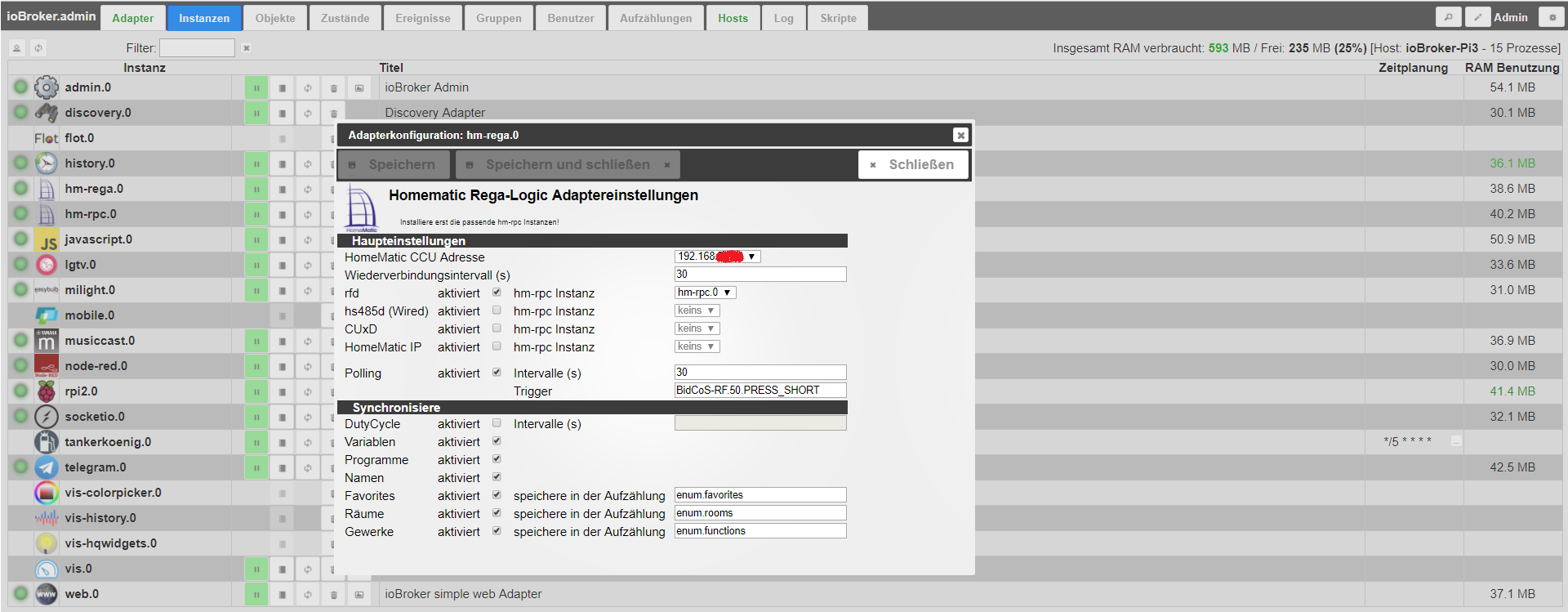Viewport: 1568px width, 612px height.
Task: Switch to the Adapter tab
Action: click(x=132, y=18)
